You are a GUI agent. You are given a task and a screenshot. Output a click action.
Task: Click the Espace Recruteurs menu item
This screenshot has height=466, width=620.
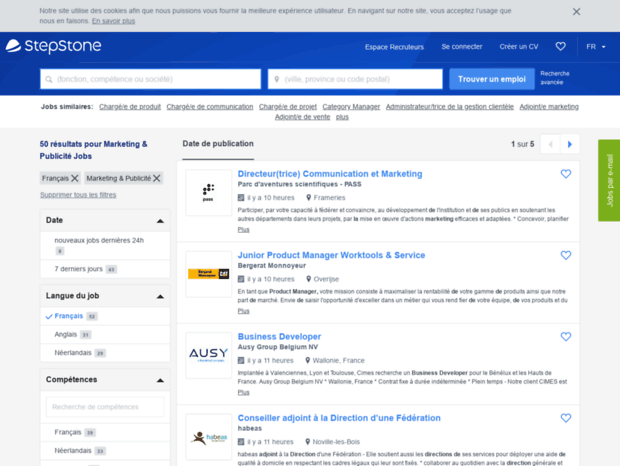394,47
